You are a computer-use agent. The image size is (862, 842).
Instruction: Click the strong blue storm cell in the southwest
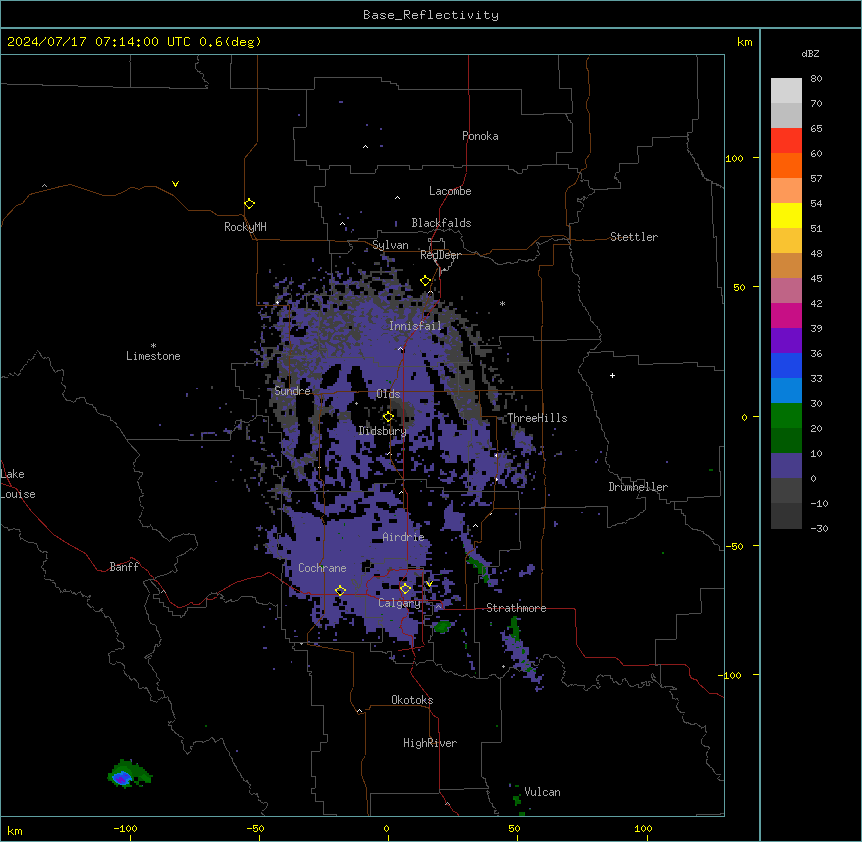pos(122,778)
